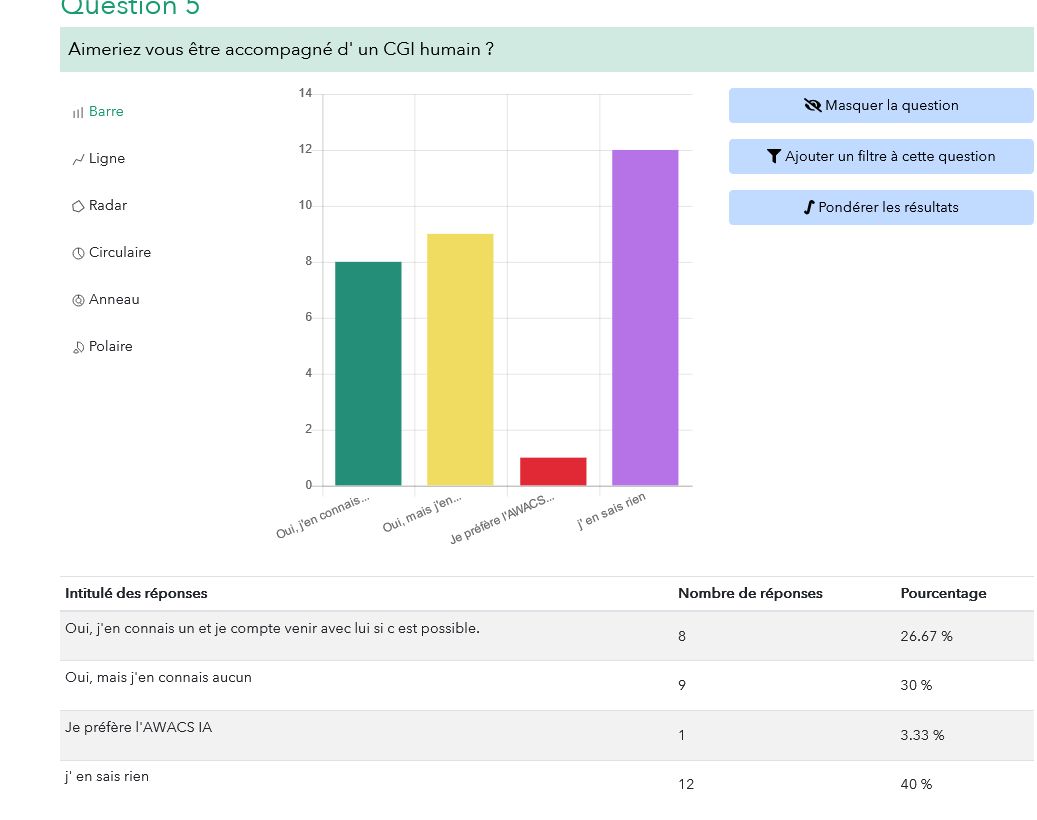
Task: Click the Intitulé des réponses column header
Action: coord(136,593)
